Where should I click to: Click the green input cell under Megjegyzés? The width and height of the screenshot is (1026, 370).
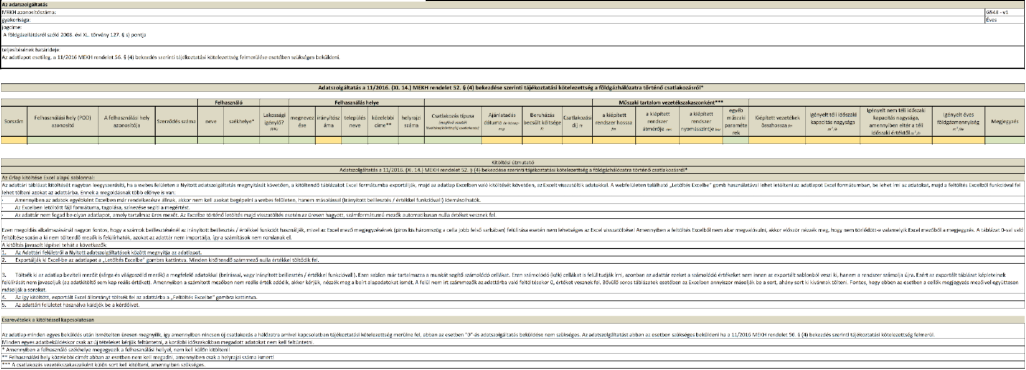[1005, 140]
